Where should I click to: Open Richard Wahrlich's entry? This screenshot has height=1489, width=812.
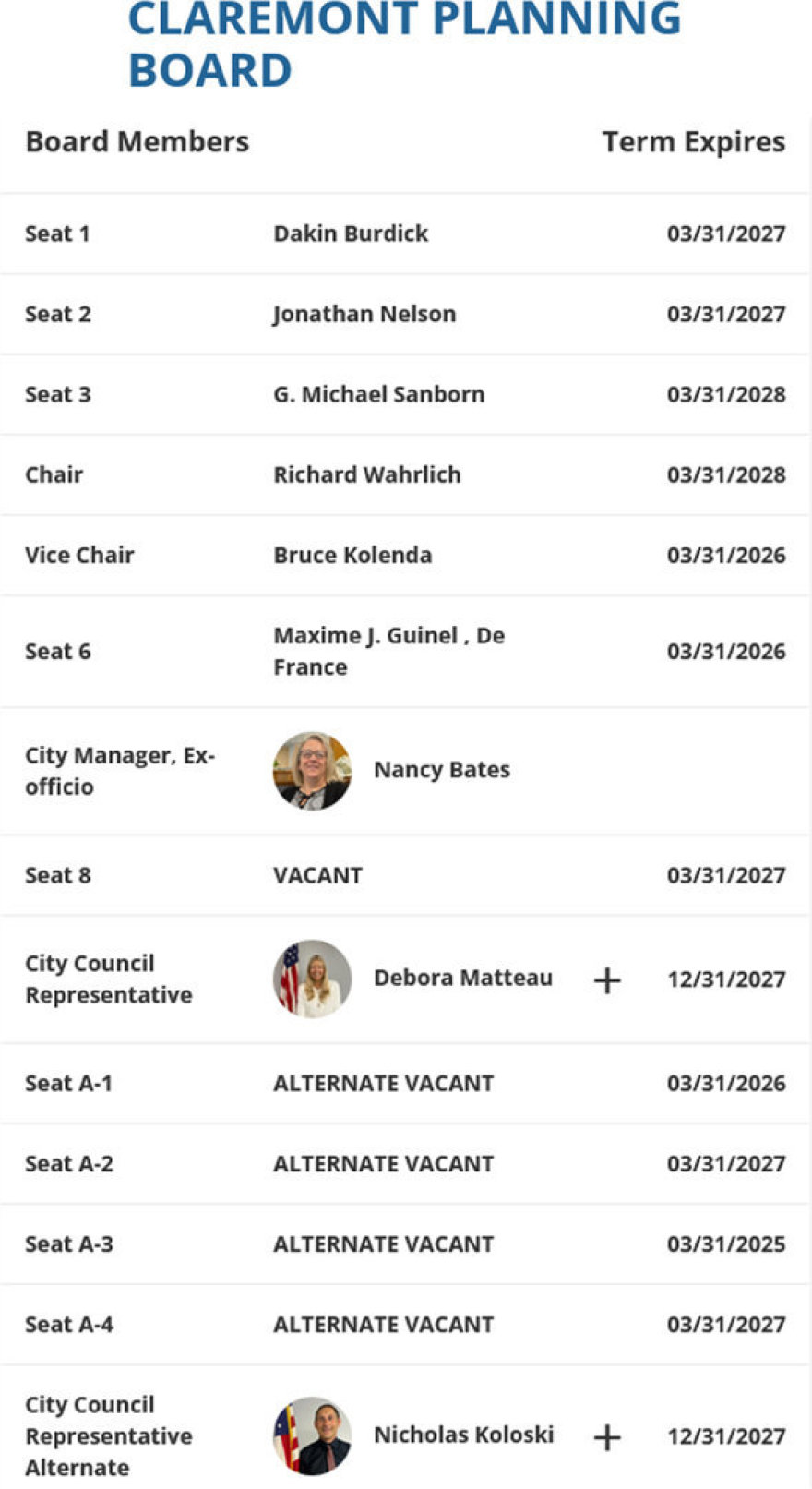click(x=367, y=474)
